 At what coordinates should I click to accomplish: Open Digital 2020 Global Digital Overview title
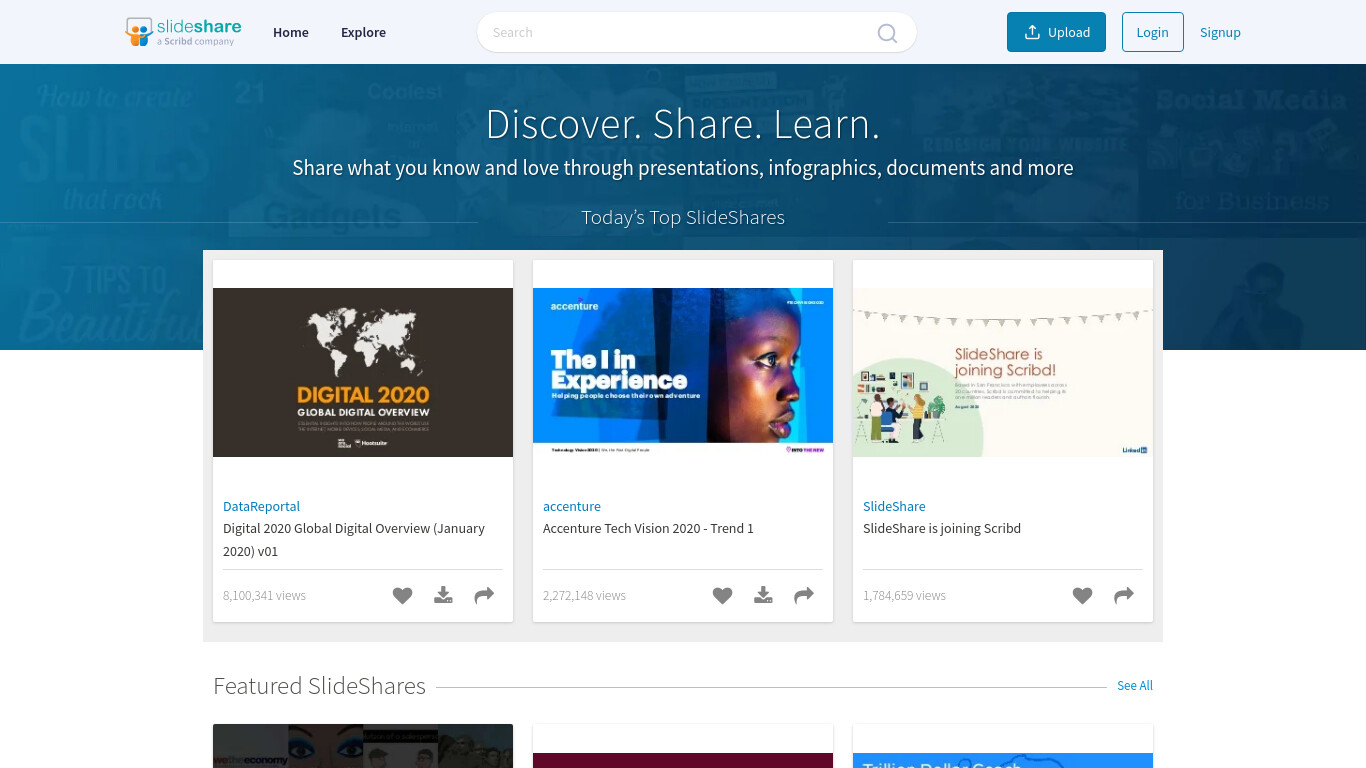point(354,539)
